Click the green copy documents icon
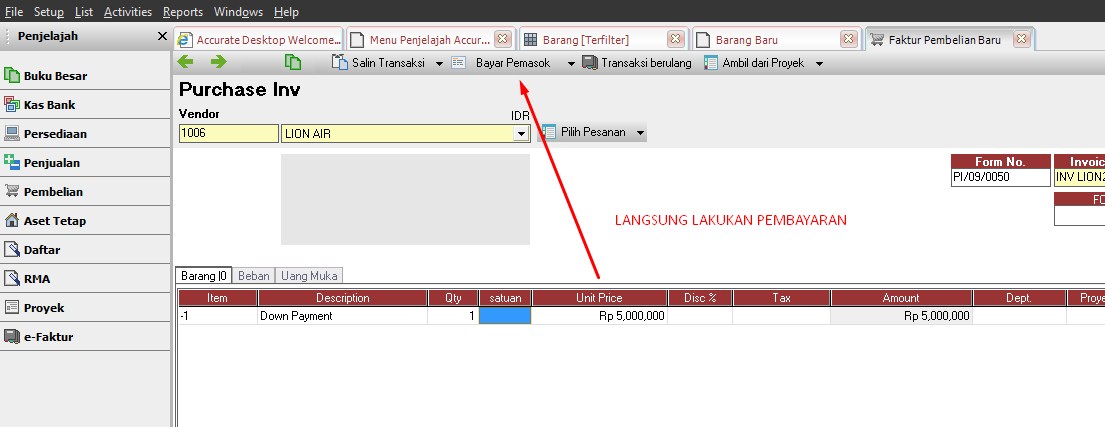This screenshot has height=427, width=1105. [293, 62]
